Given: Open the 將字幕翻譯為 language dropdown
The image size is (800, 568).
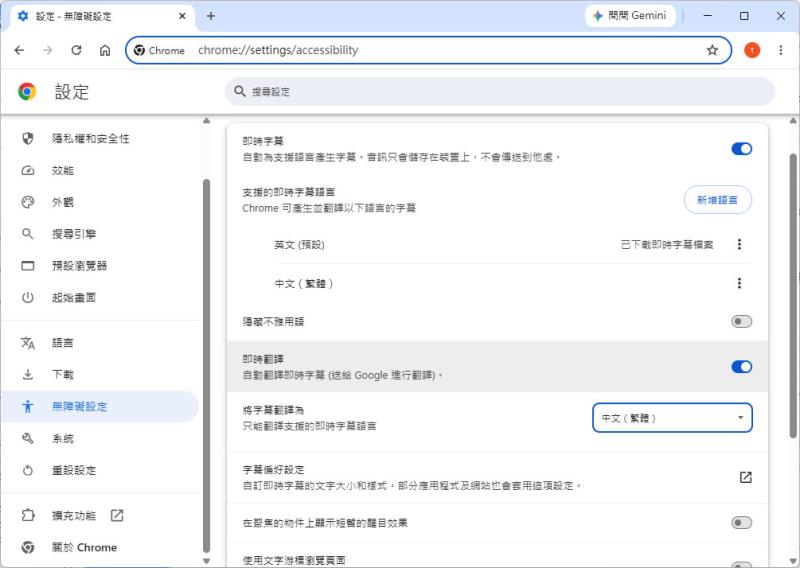Looking at the screenshot, I should coord(672,417).
